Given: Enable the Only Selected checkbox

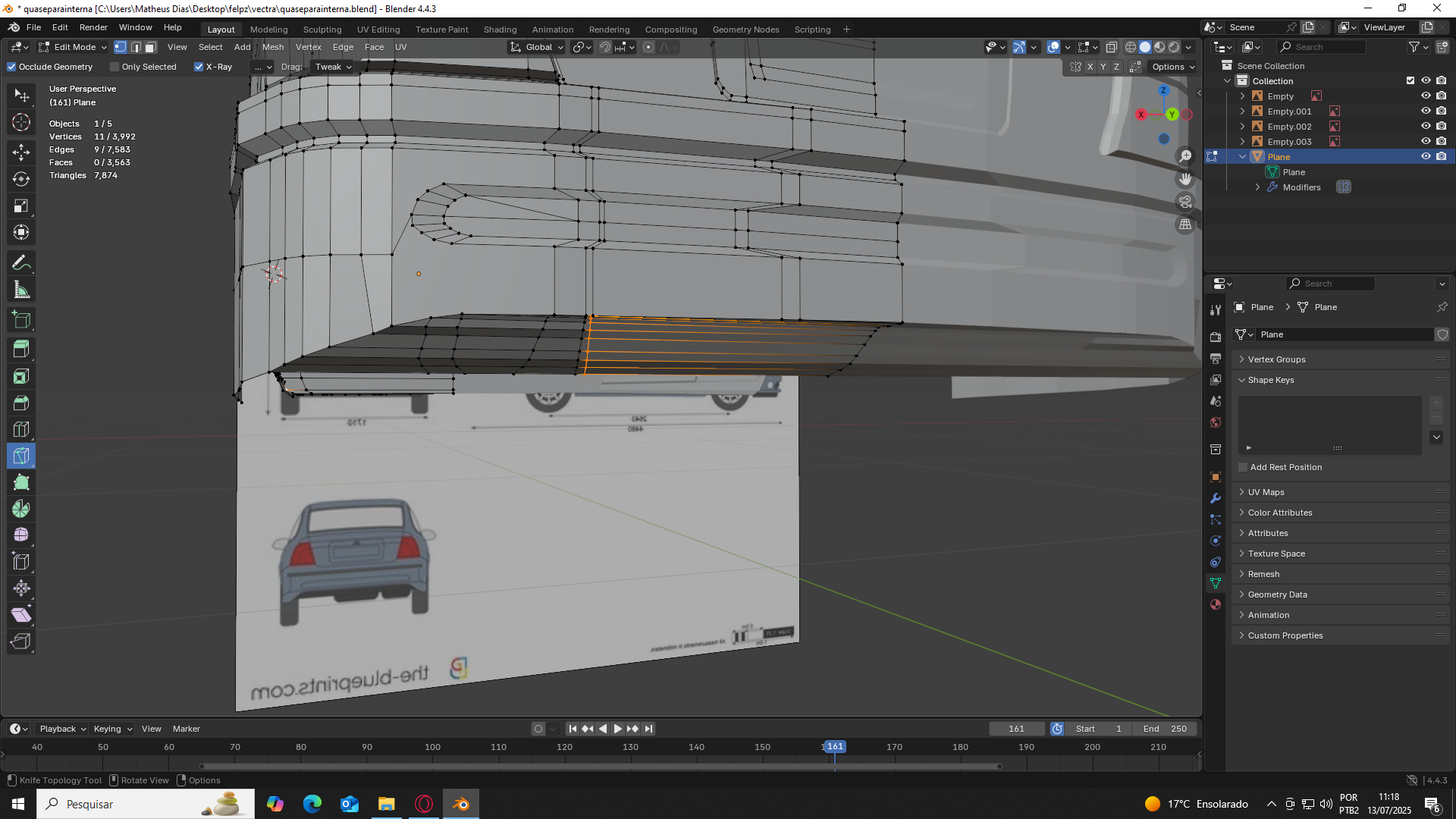Looking at the screenshot, I should coord(115,67).
